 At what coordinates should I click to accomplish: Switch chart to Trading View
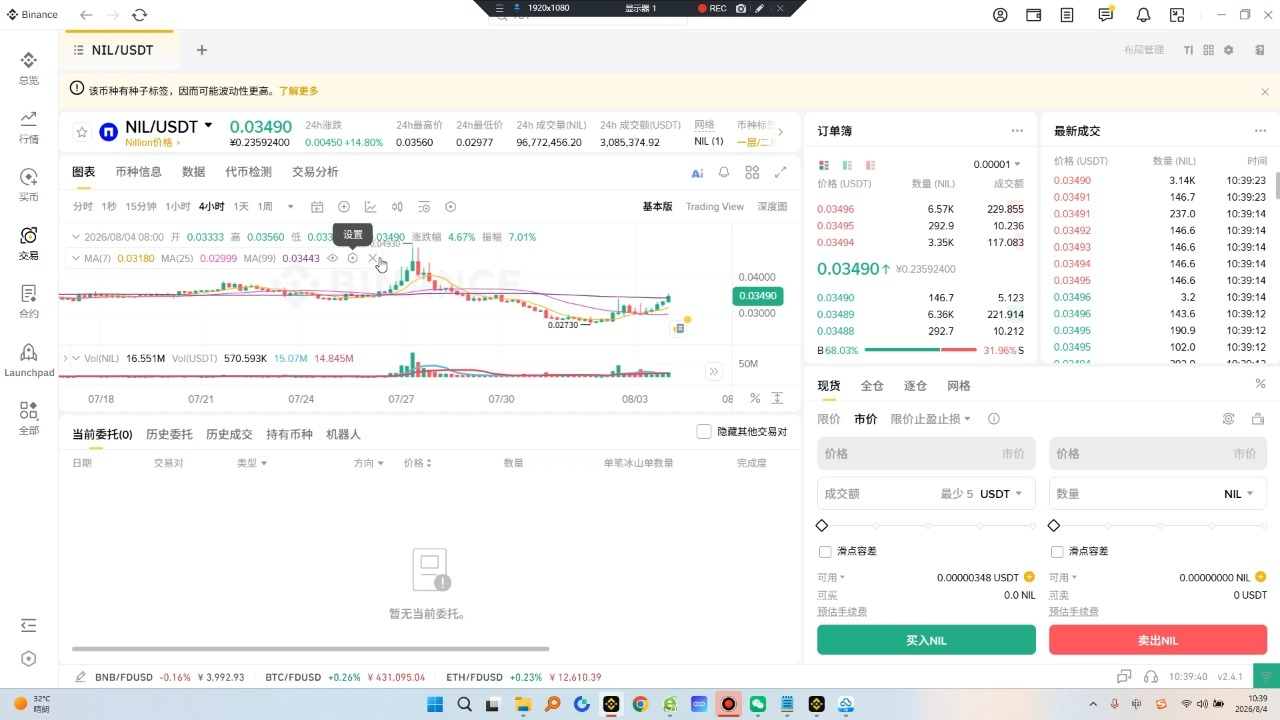(x=715, y=207)
